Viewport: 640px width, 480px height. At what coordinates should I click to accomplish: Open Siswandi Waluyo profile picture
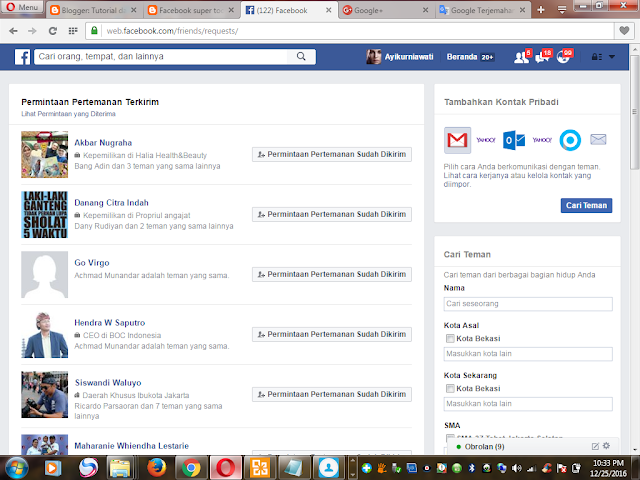[x=44, y=395]
